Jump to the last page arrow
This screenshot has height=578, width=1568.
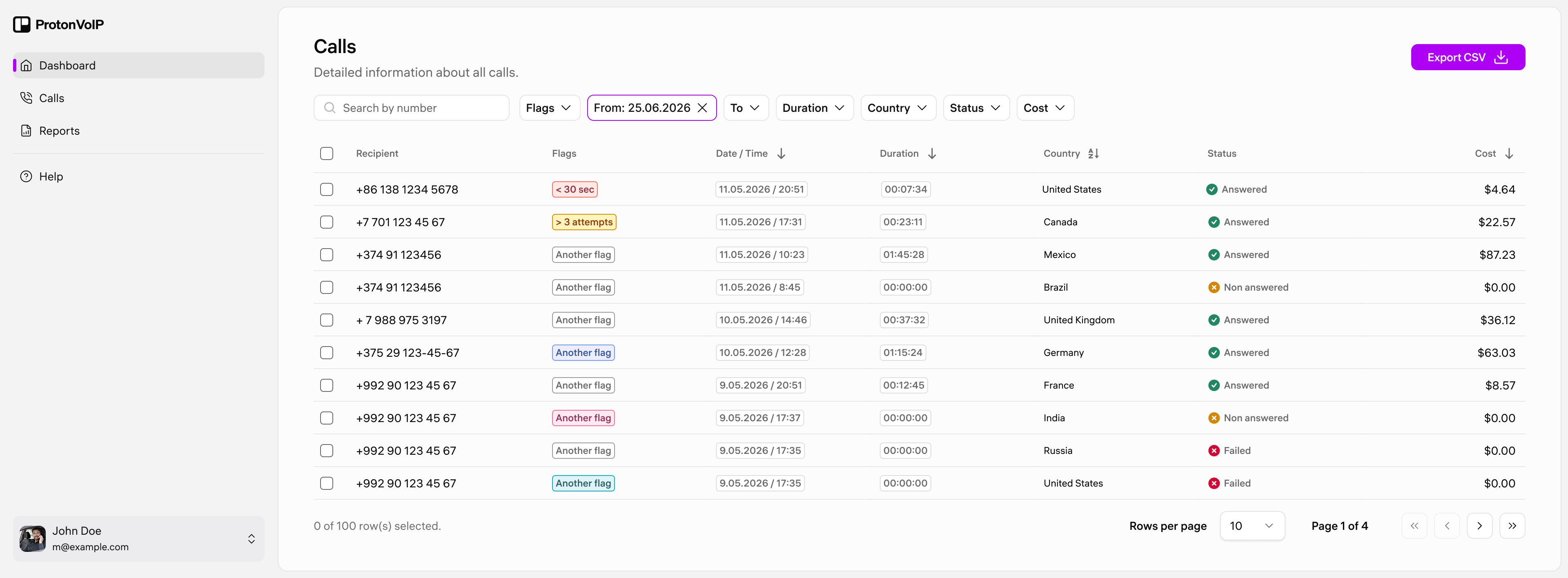click(1512, 526)
